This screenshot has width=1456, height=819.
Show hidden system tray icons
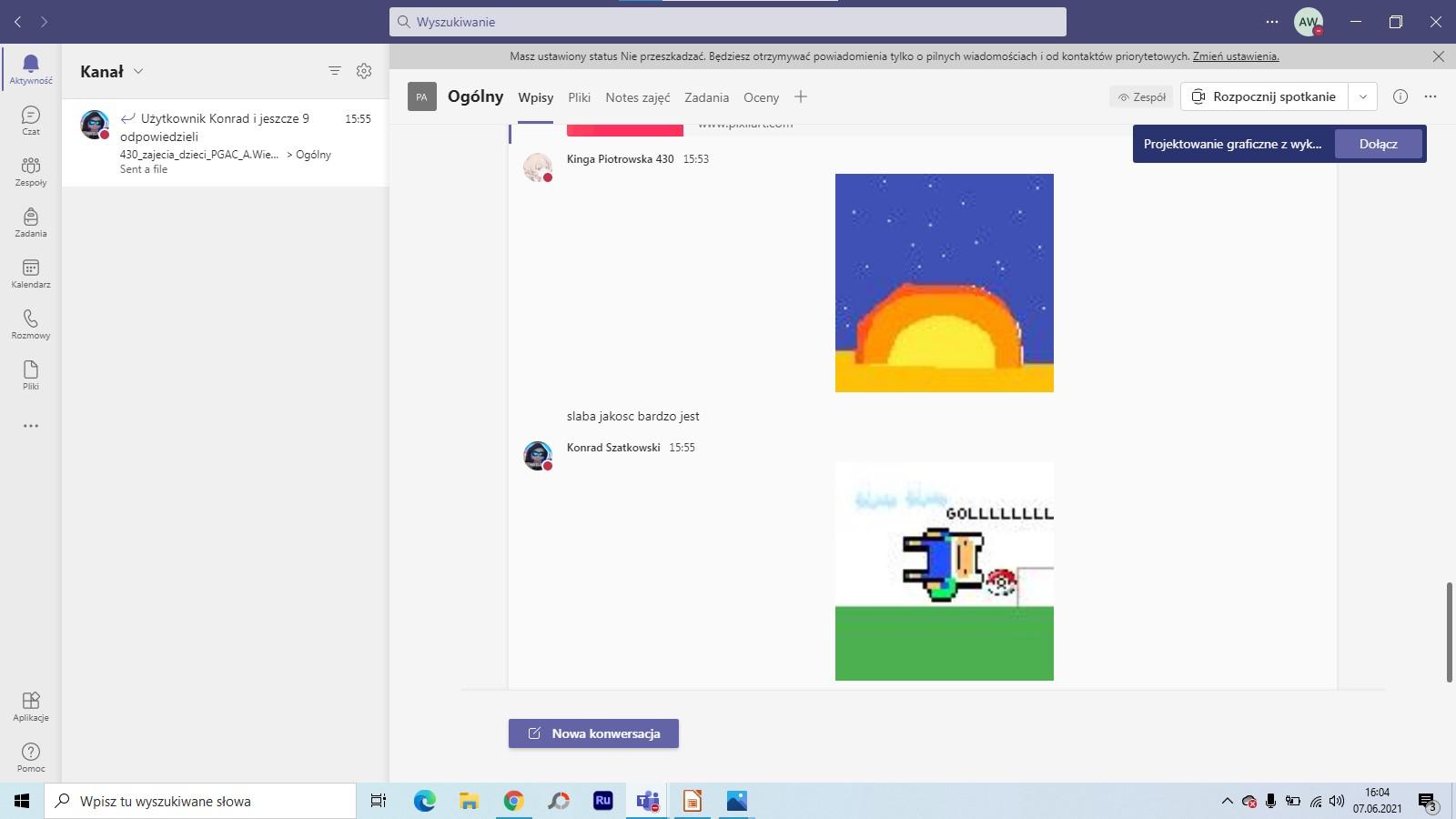click(1227, 801)
